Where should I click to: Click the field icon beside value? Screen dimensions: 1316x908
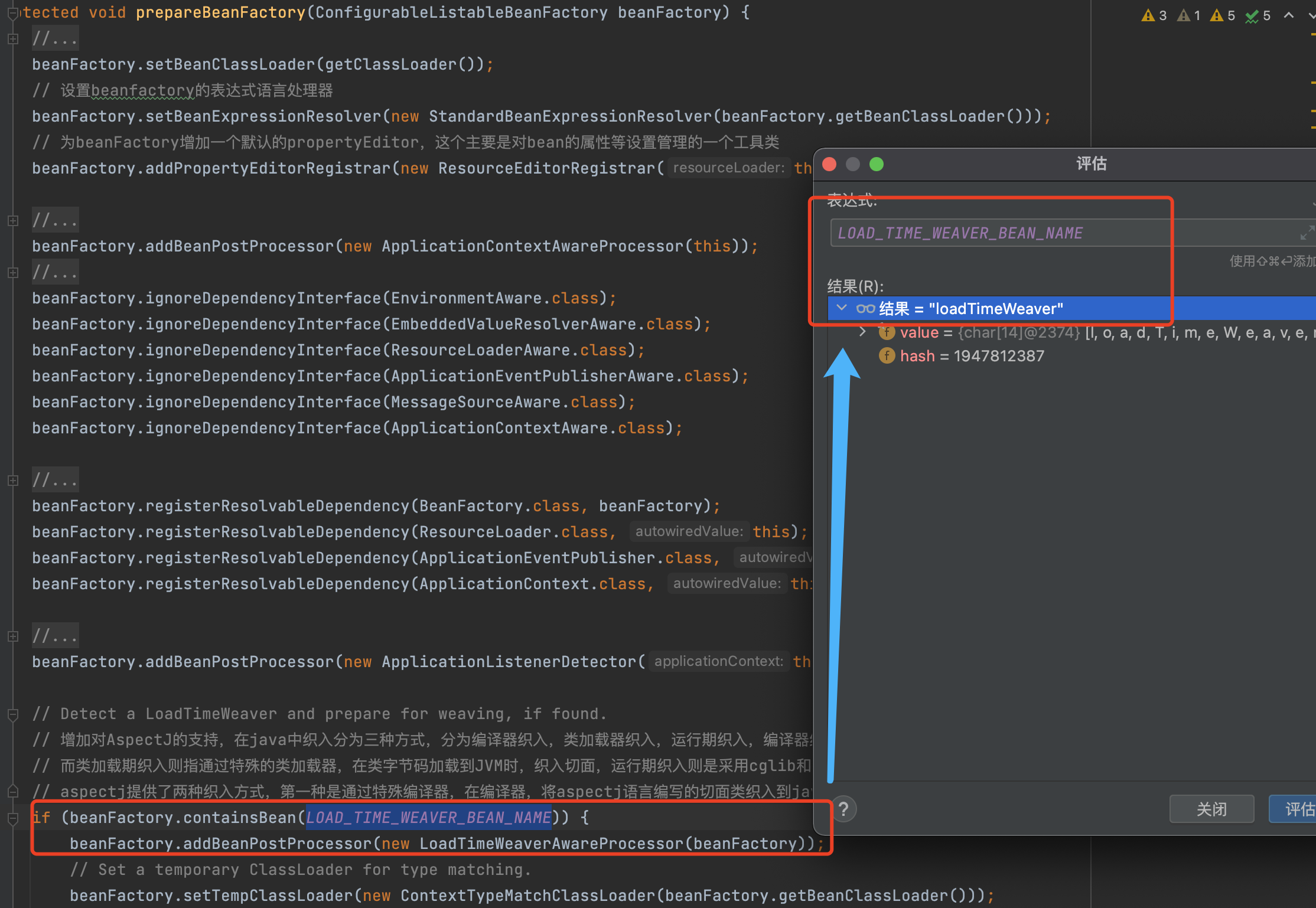pos(887,332)
